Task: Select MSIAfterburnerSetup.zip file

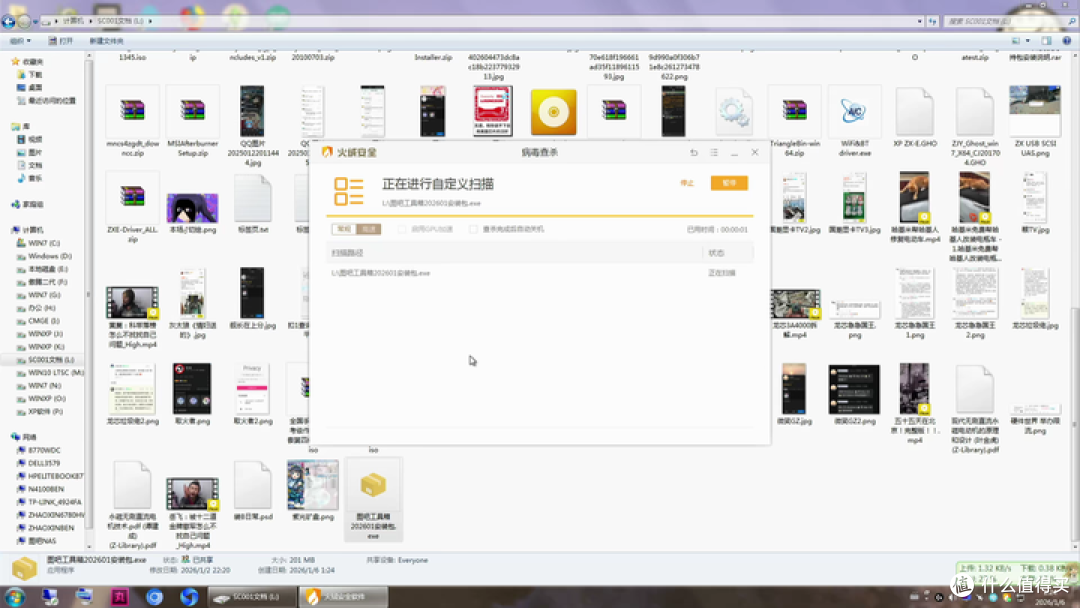Action: tap(193, 122)
